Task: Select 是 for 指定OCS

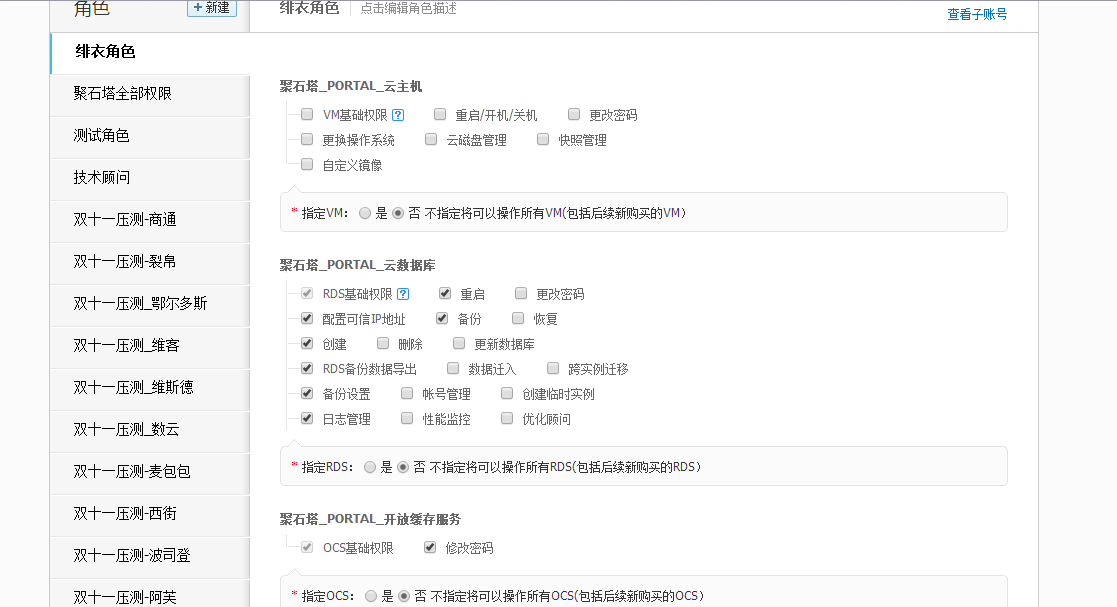Action: click(370, 596)
